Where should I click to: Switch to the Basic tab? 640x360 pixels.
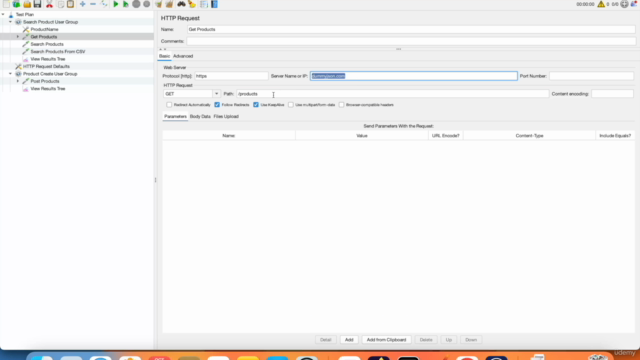(x=164, y=56)
